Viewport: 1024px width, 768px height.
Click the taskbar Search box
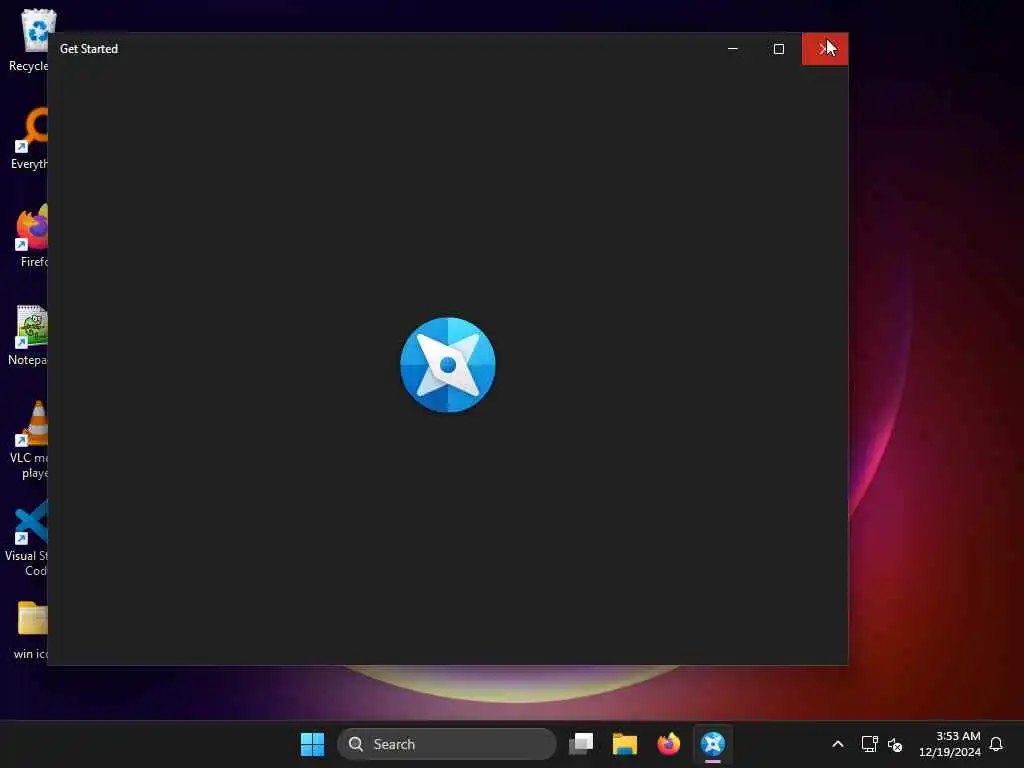point(447,744)
